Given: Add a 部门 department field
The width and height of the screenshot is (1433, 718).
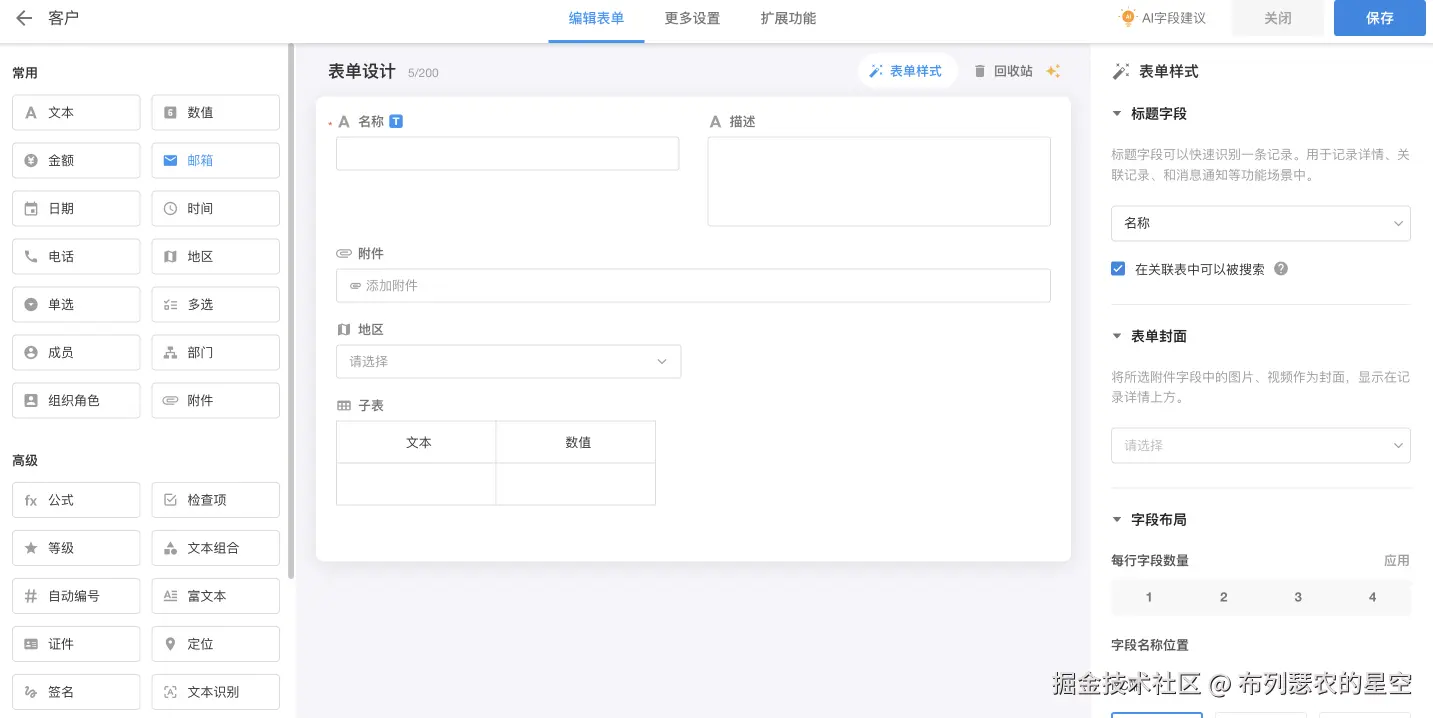Looking at the screenshot, I should point(215,353).
